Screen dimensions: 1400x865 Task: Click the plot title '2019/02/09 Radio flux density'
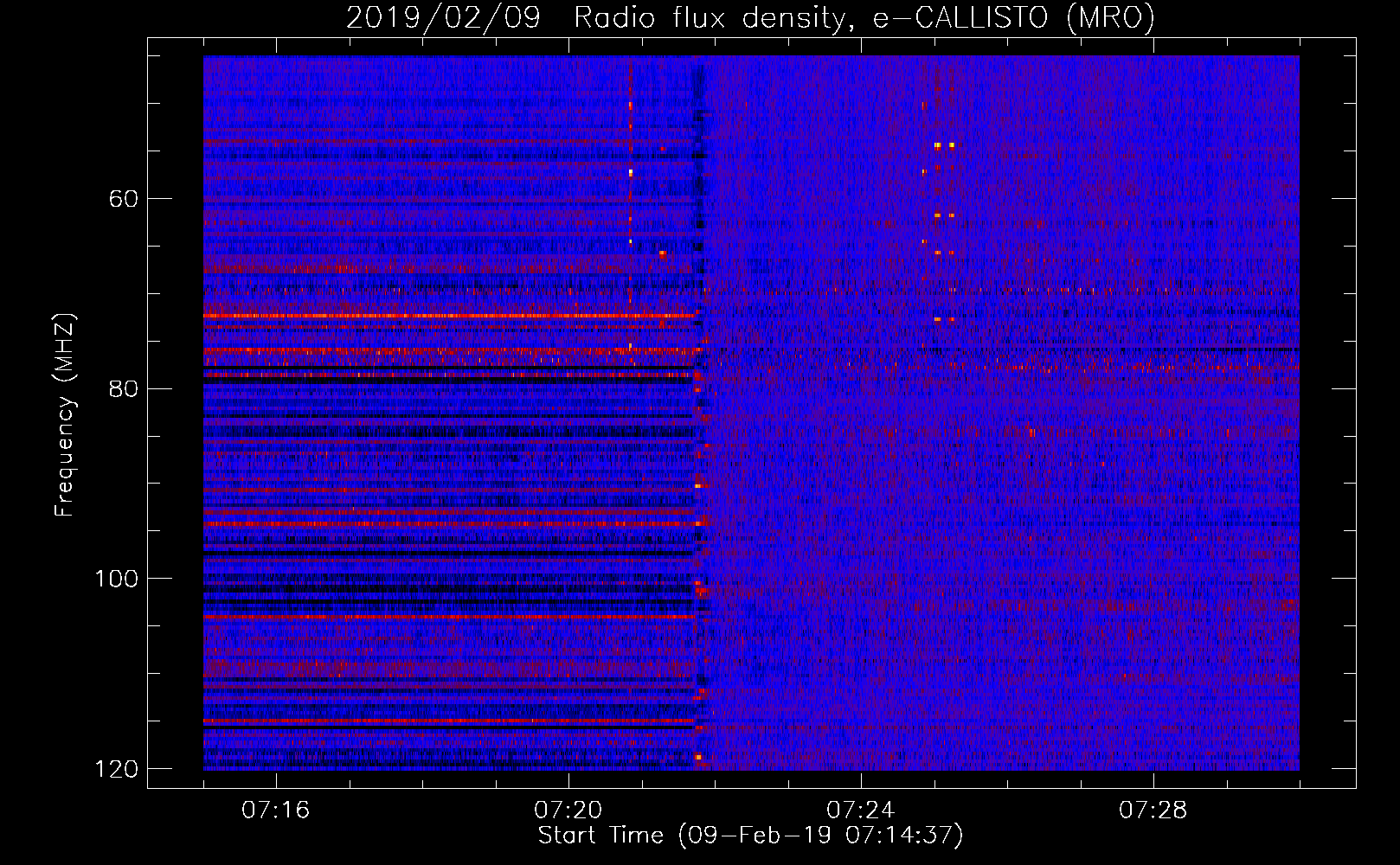click(750, 17)
